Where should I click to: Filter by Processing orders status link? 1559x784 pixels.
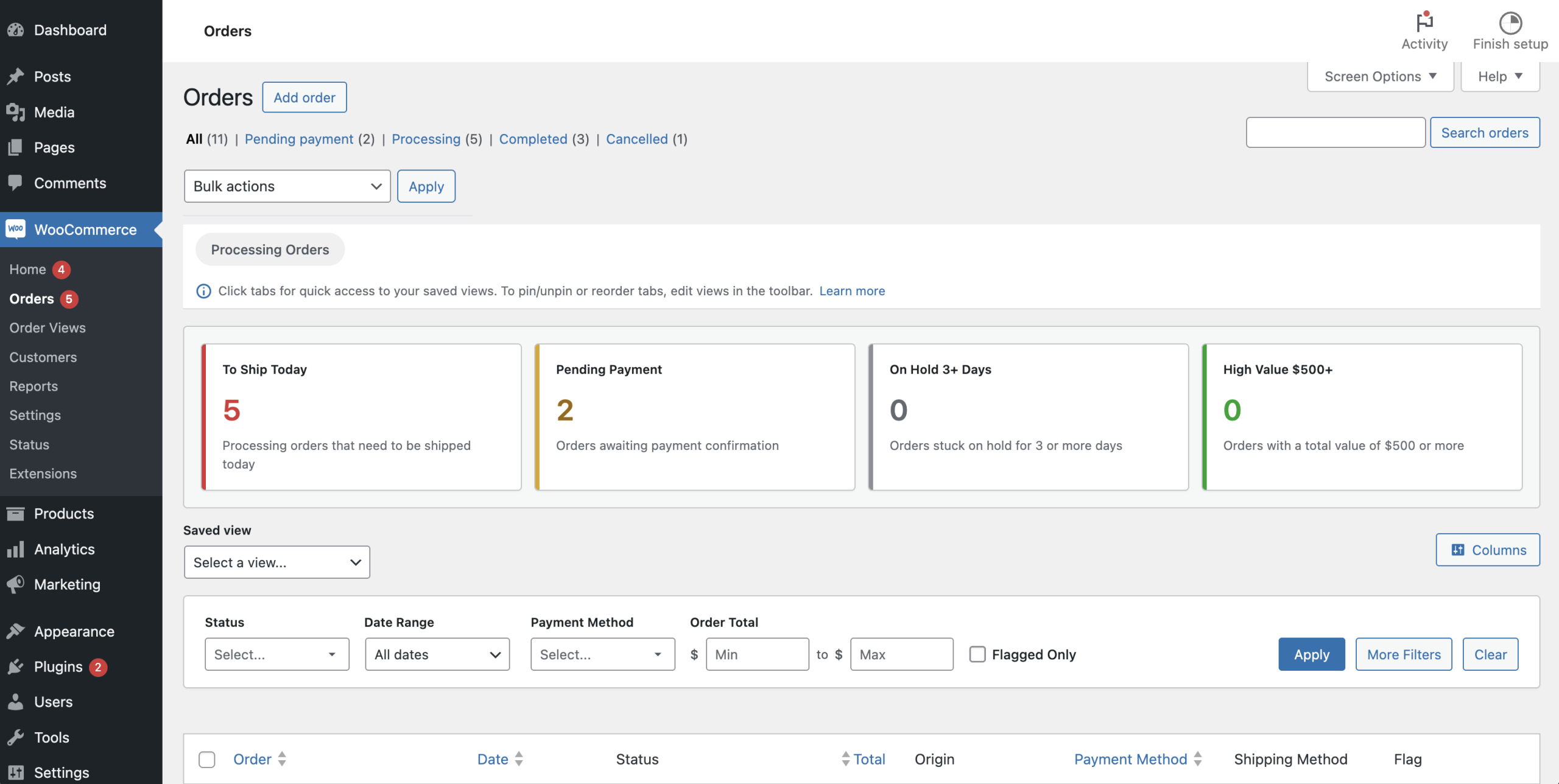[426, 139]
